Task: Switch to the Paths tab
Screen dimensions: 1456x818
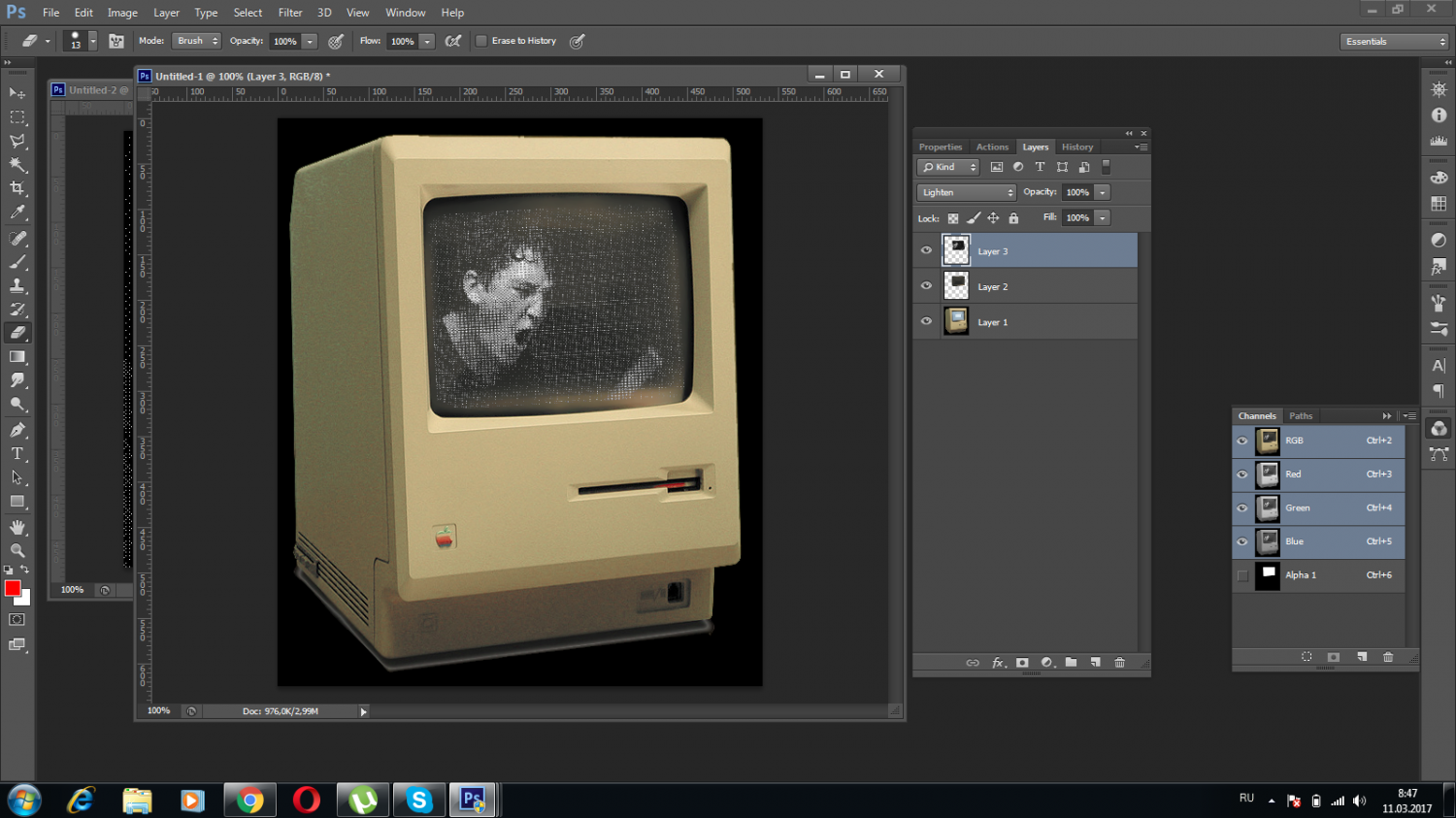Action: coord(1301,416)
